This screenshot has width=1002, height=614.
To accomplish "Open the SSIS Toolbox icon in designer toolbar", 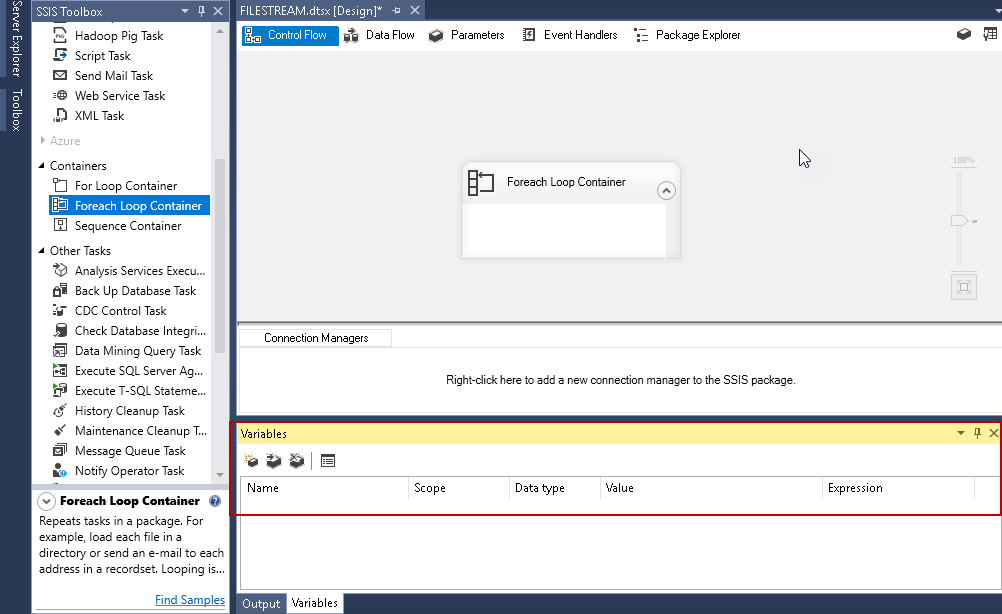I will coord(963,35).
